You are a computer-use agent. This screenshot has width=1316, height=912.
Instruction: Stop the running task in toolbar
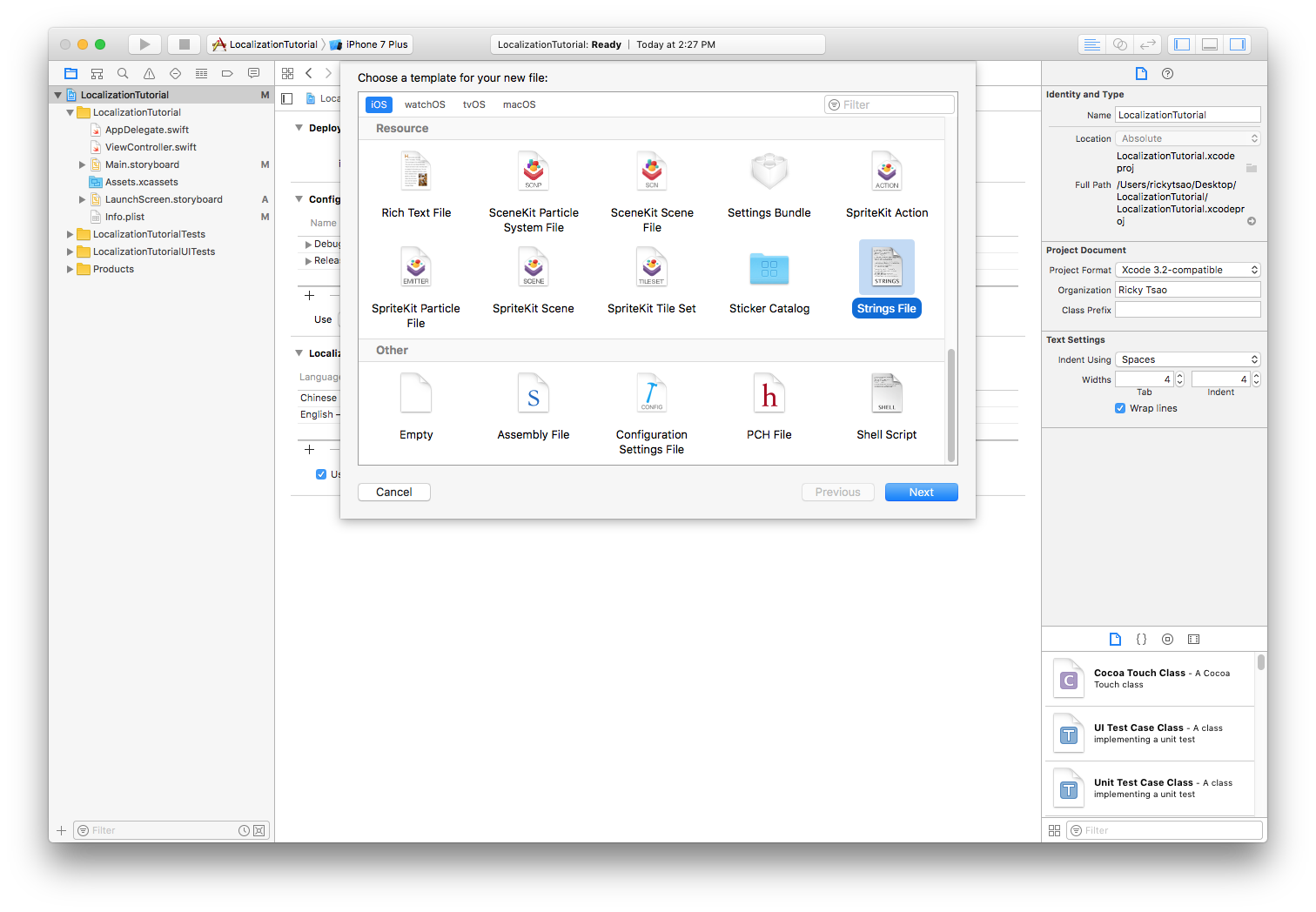185,44
